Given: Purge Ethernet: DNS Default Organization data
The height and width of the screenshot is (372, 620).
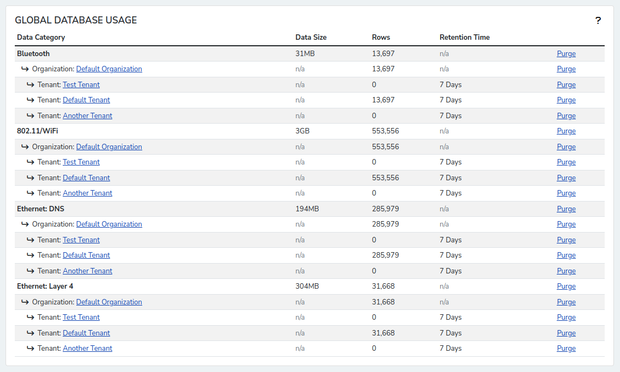Looking at the screenshot, I should [x=566, y=224].
